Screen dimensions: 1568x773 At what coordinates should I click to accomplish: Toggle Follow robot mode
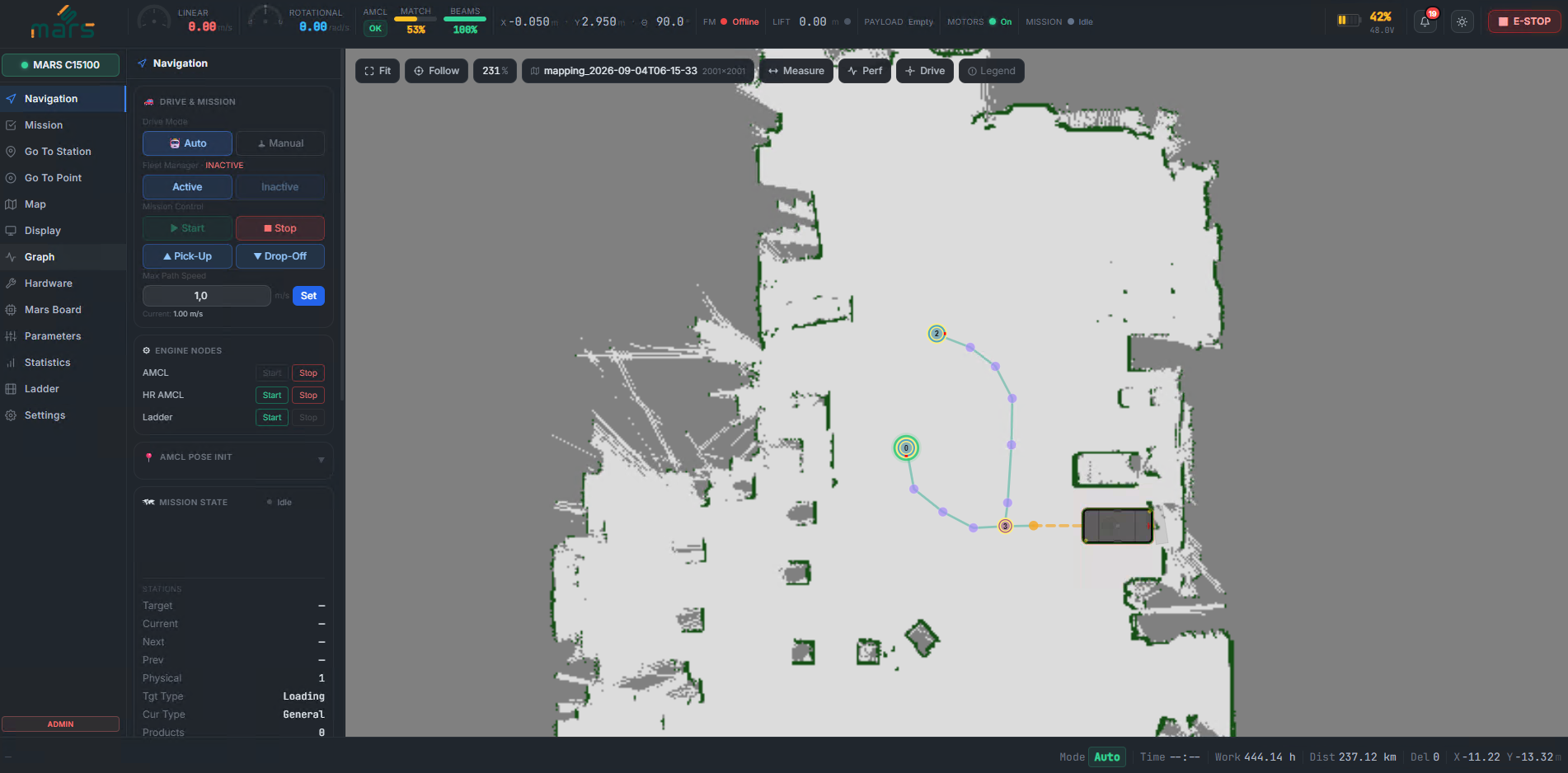(x=436, y=71)
